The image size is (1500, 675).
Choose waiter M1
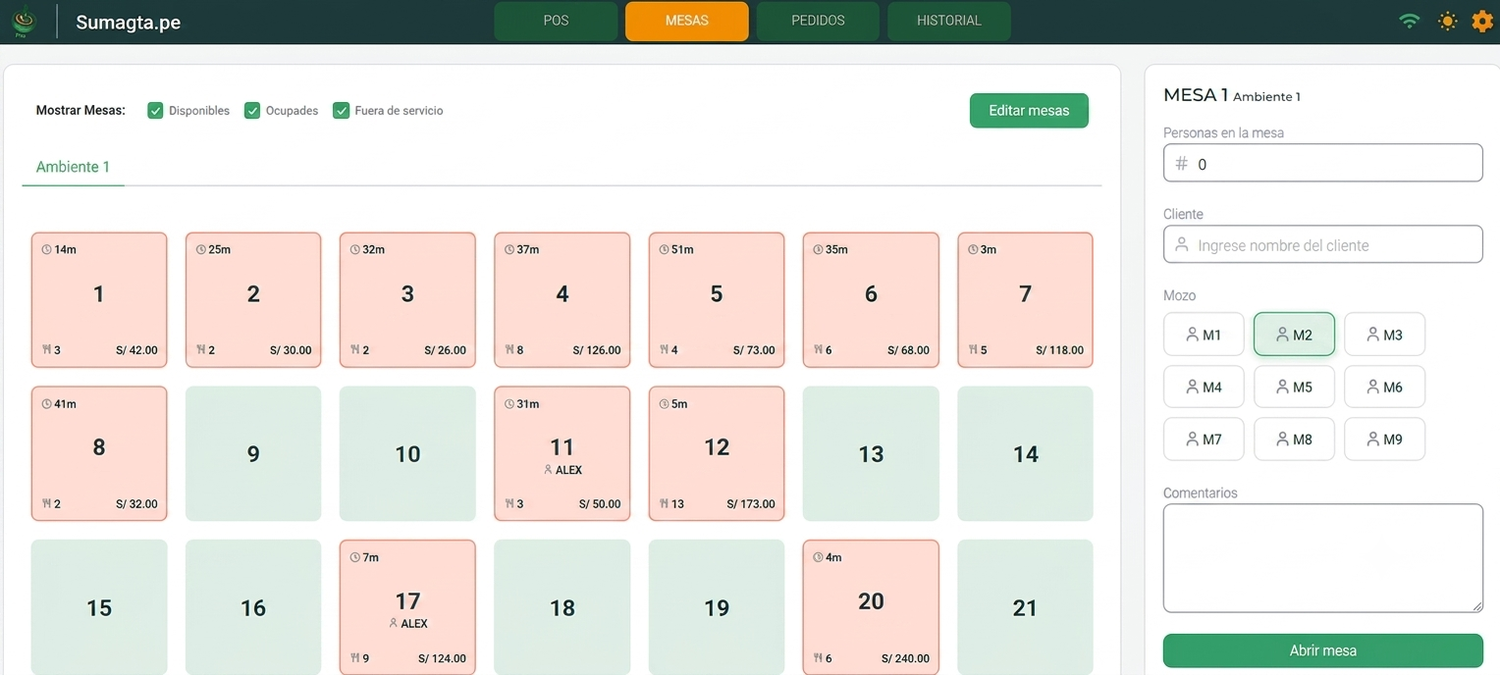pos(1204,335)
